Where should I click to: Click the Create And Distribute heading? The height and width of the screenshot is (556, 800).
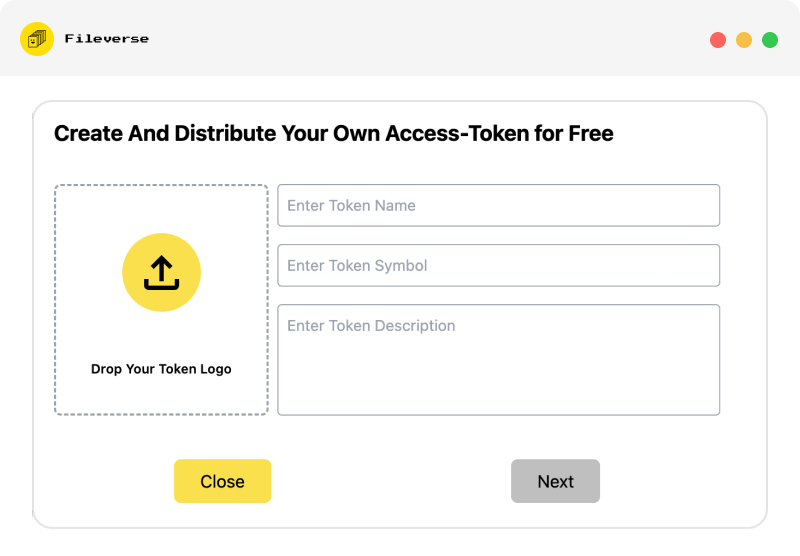tap(334, 134)
